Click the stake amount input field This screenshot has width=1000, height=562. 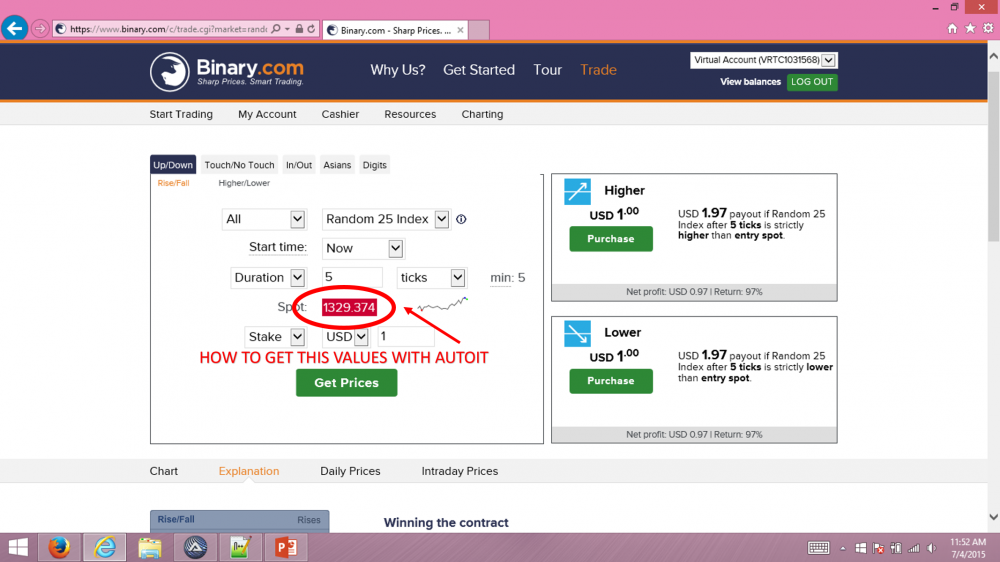(x=406, y=336)
